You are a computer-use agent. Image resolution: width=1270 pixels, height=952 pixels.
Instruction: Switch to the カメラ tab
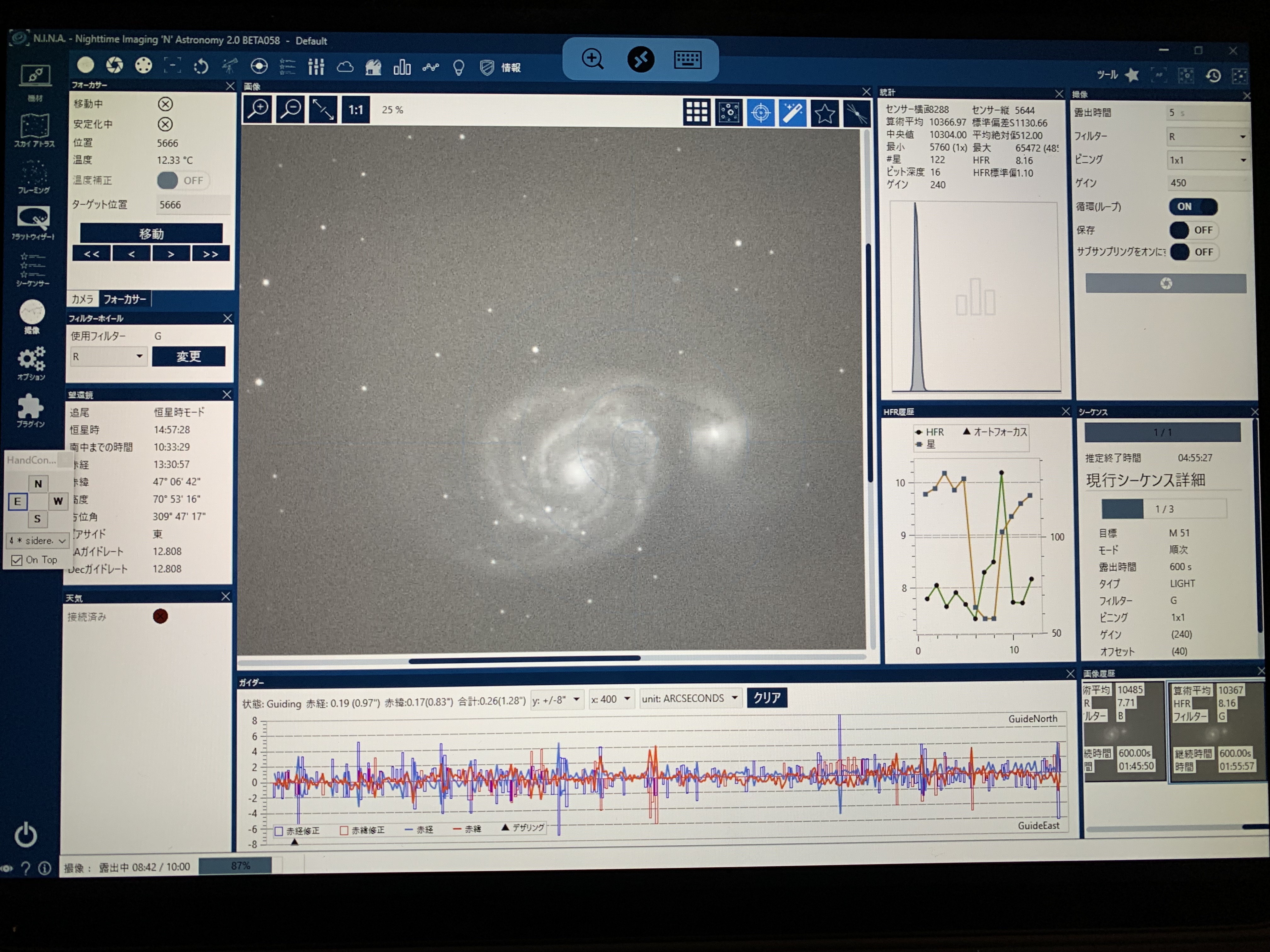click(82, 299)
